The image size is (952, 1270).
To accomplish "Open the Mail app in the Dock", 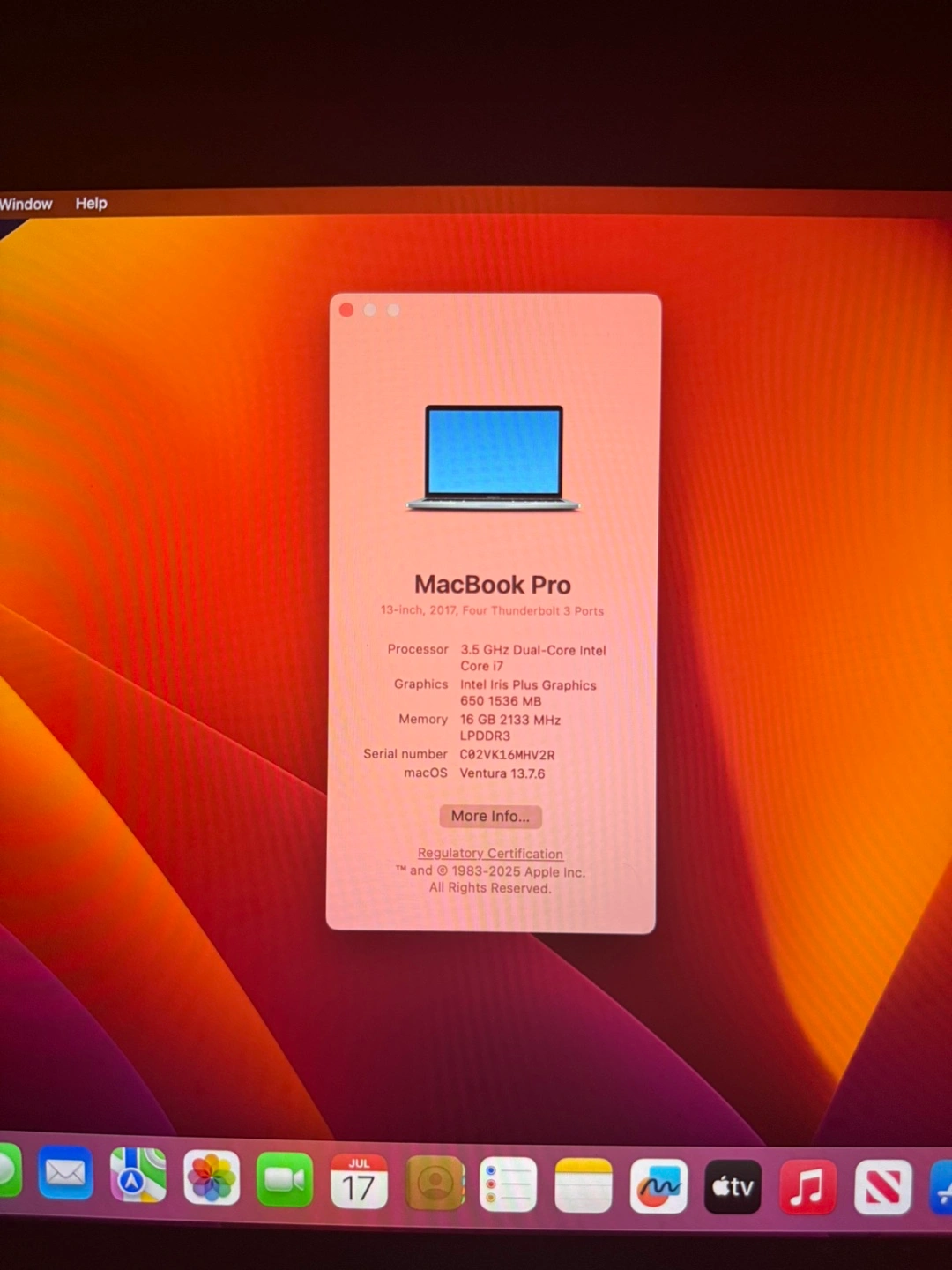I will coord(65,1173).
